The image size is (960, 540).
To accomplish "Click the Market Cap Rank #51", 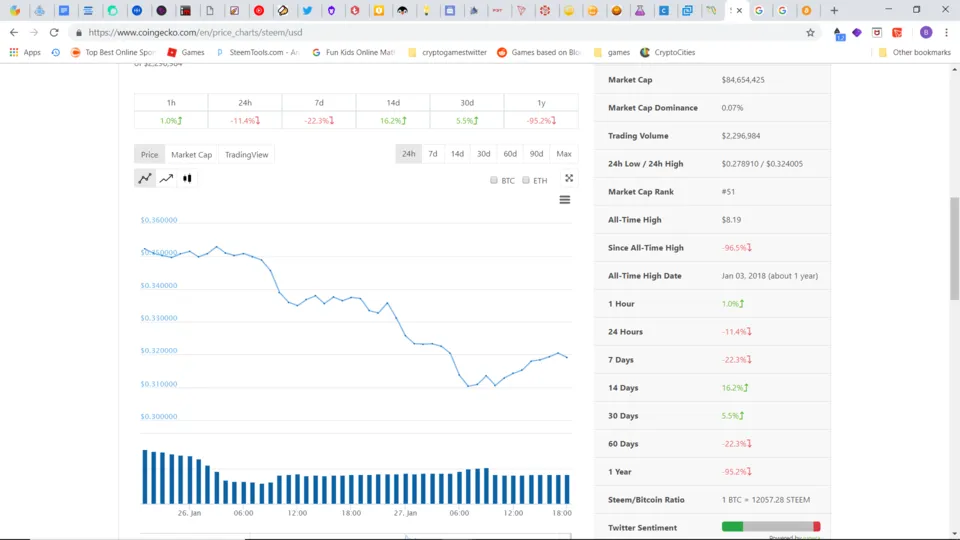I will (x=728, y=192).
